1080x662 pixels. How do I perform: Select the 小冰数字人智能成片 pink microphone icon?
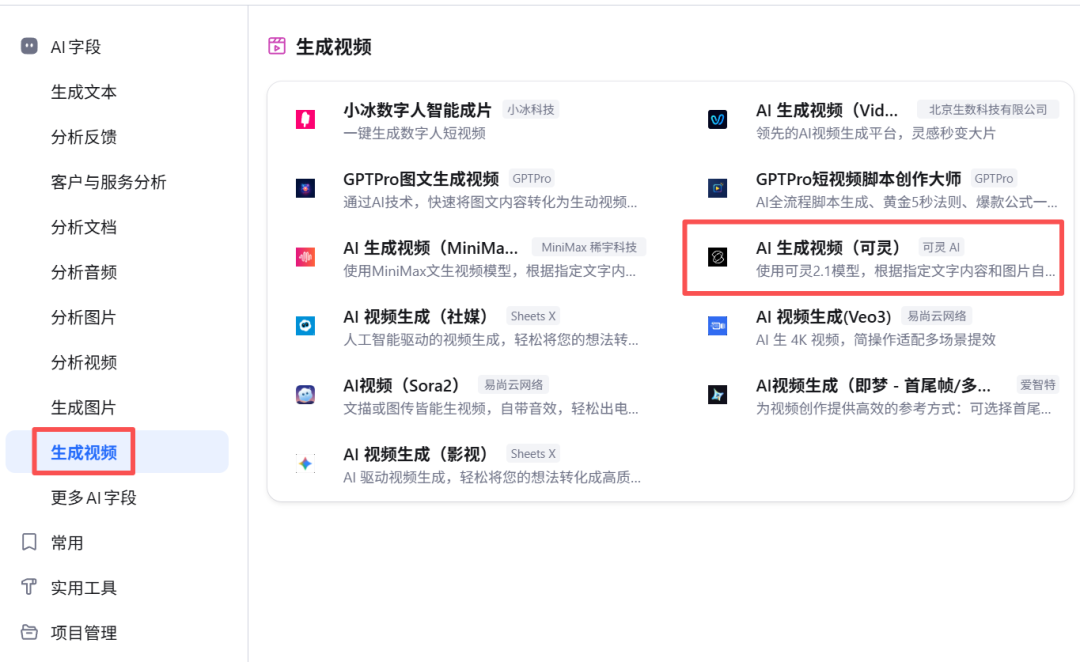coord(305,118)
